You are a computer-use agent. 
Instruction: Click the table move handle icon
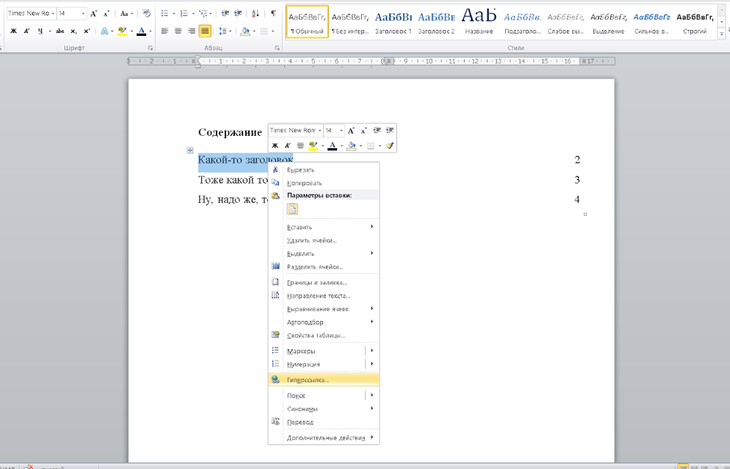tap(190, 150)
